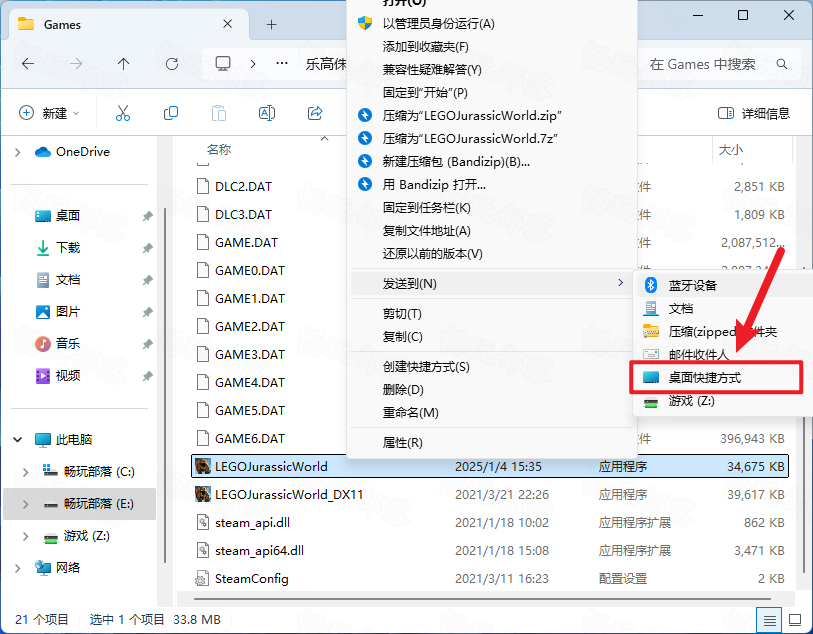Go forward with the right arrow button
This screenshot has height=634, width=813.
point(76,64)
